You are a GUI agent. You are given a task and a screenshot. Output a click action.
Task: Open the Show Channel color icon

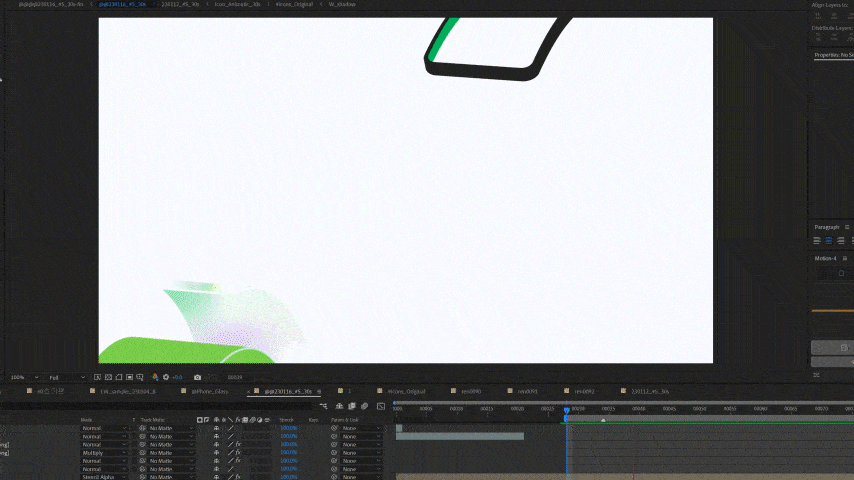point(155,377)
